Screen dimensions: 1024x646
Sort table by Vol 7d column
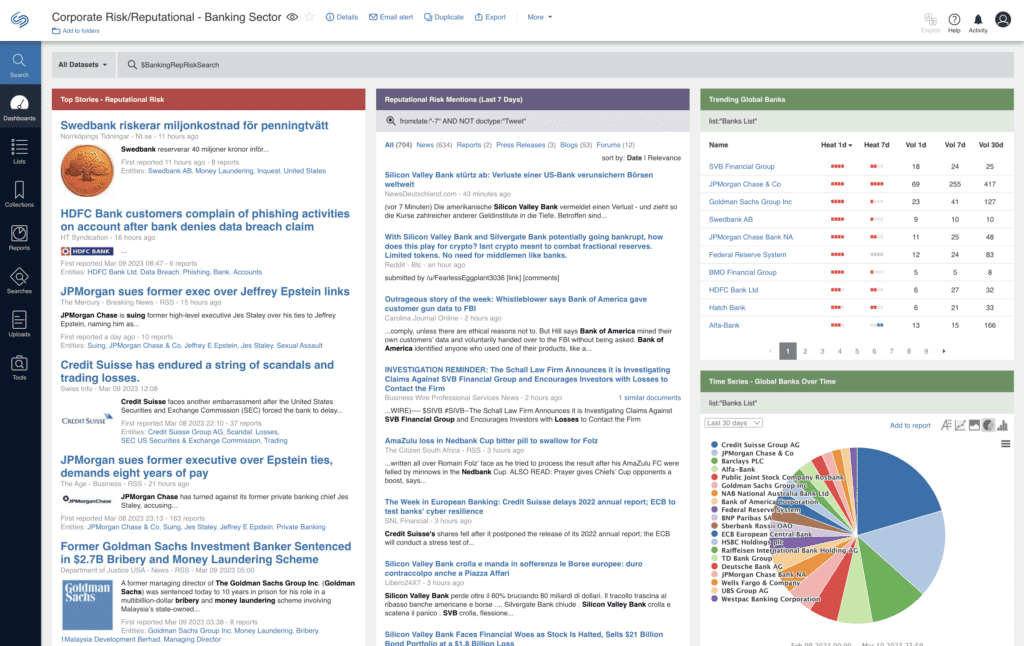[955, 145]
